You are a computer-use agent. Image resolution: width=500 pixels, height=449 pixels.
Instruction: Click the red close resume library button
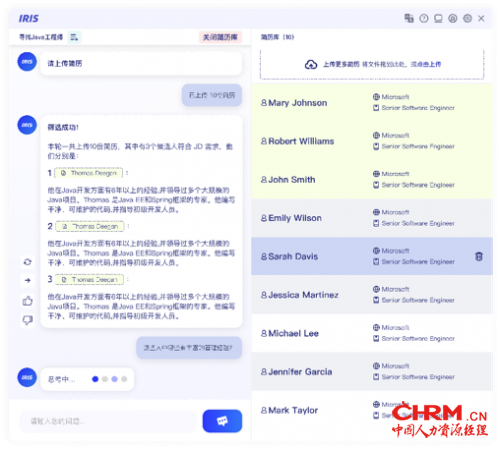[x=220, y=37]
